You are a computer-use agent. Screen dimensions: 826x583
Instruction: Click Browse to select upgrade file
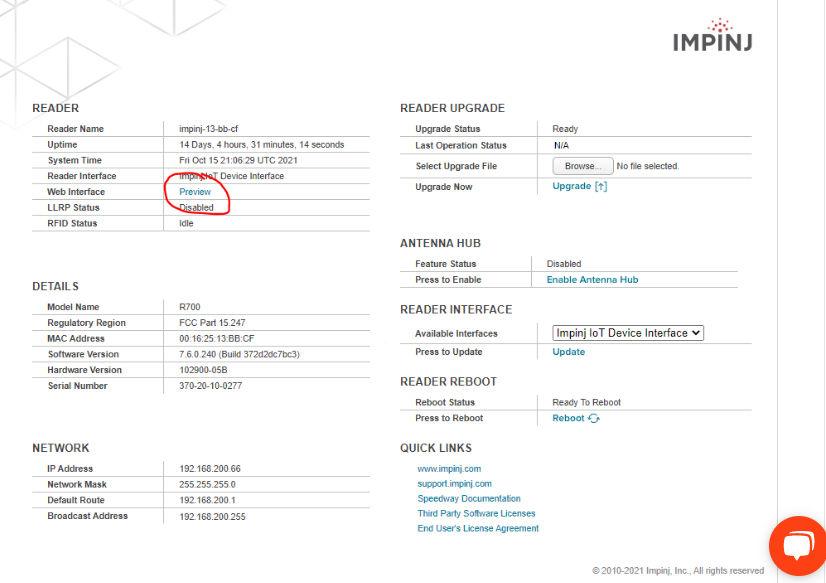pos(583,166)
